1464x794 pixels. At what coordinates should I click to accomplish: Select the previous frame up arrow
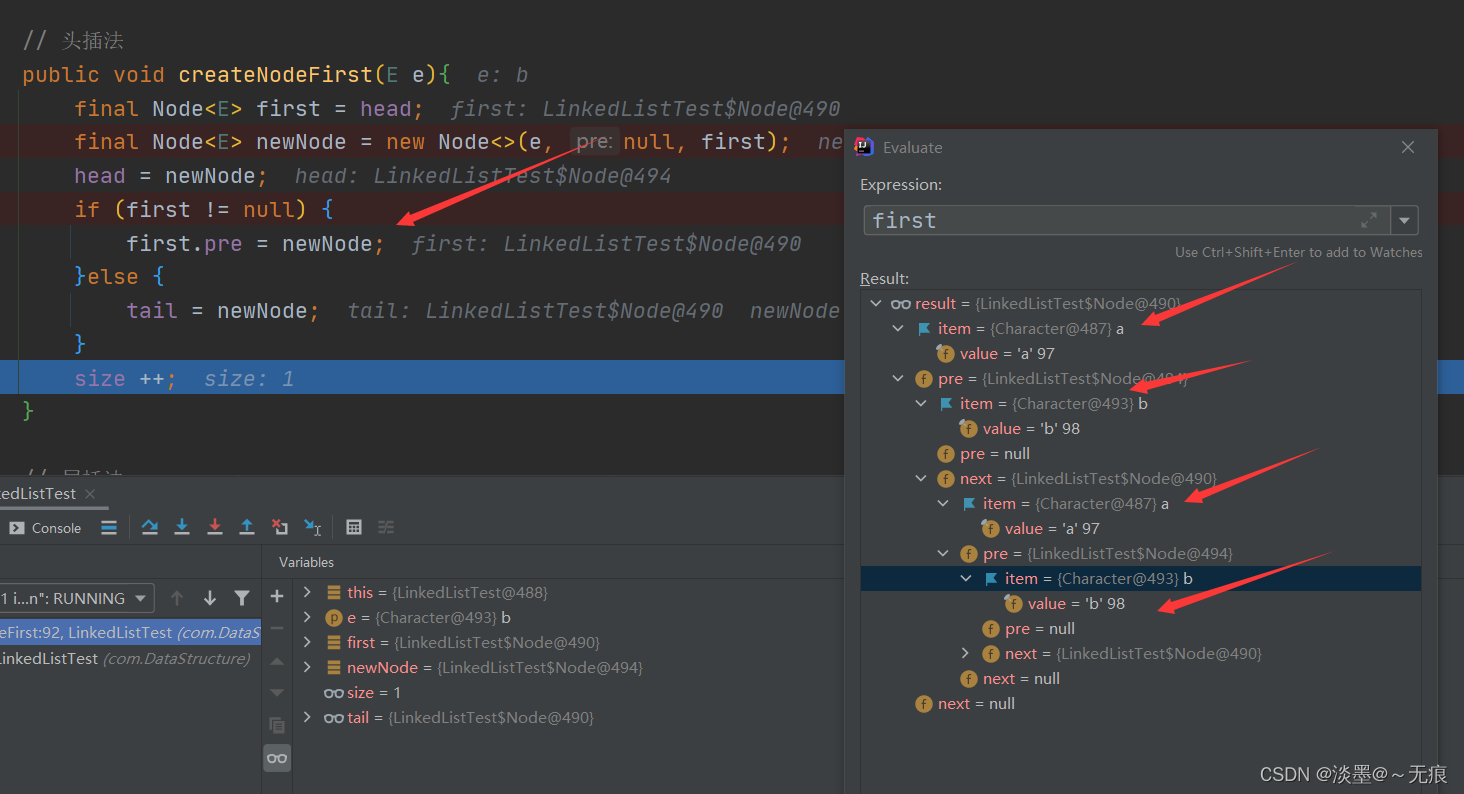tap(177, 598)
